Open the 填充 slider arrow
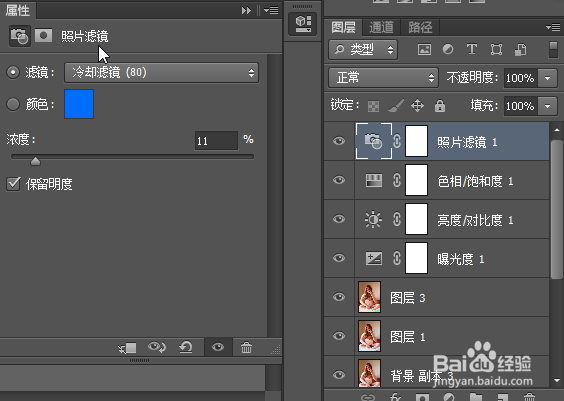The height and width of the screenshot is (401, 564). (548, 106)
